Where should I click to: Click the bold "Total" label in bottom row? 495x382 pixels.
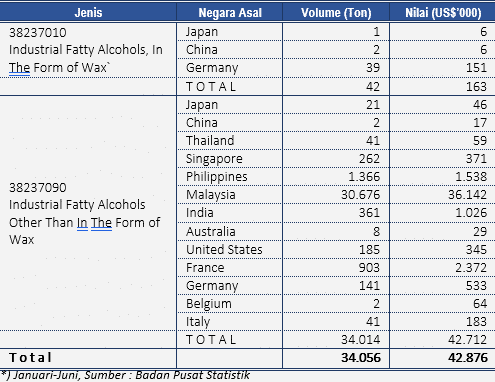click(x=30, y=358)
